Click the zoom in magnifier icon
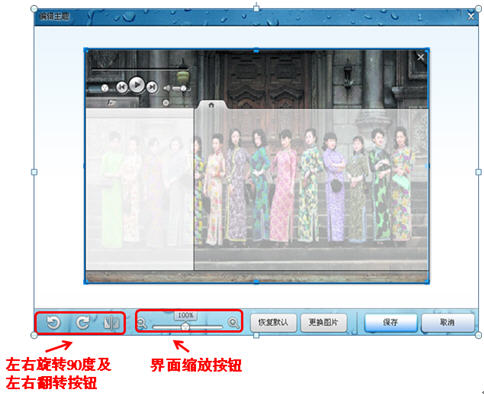This screenshot has height=394, width=484. click(x=233, y=322)
